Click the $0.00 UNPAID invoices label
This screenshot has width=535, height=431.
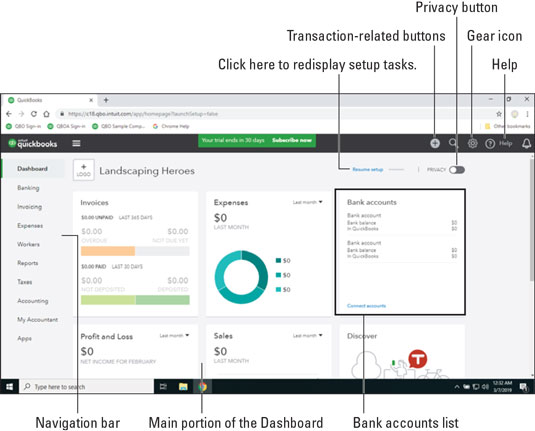pyautogui.click(x=97, y=217)
